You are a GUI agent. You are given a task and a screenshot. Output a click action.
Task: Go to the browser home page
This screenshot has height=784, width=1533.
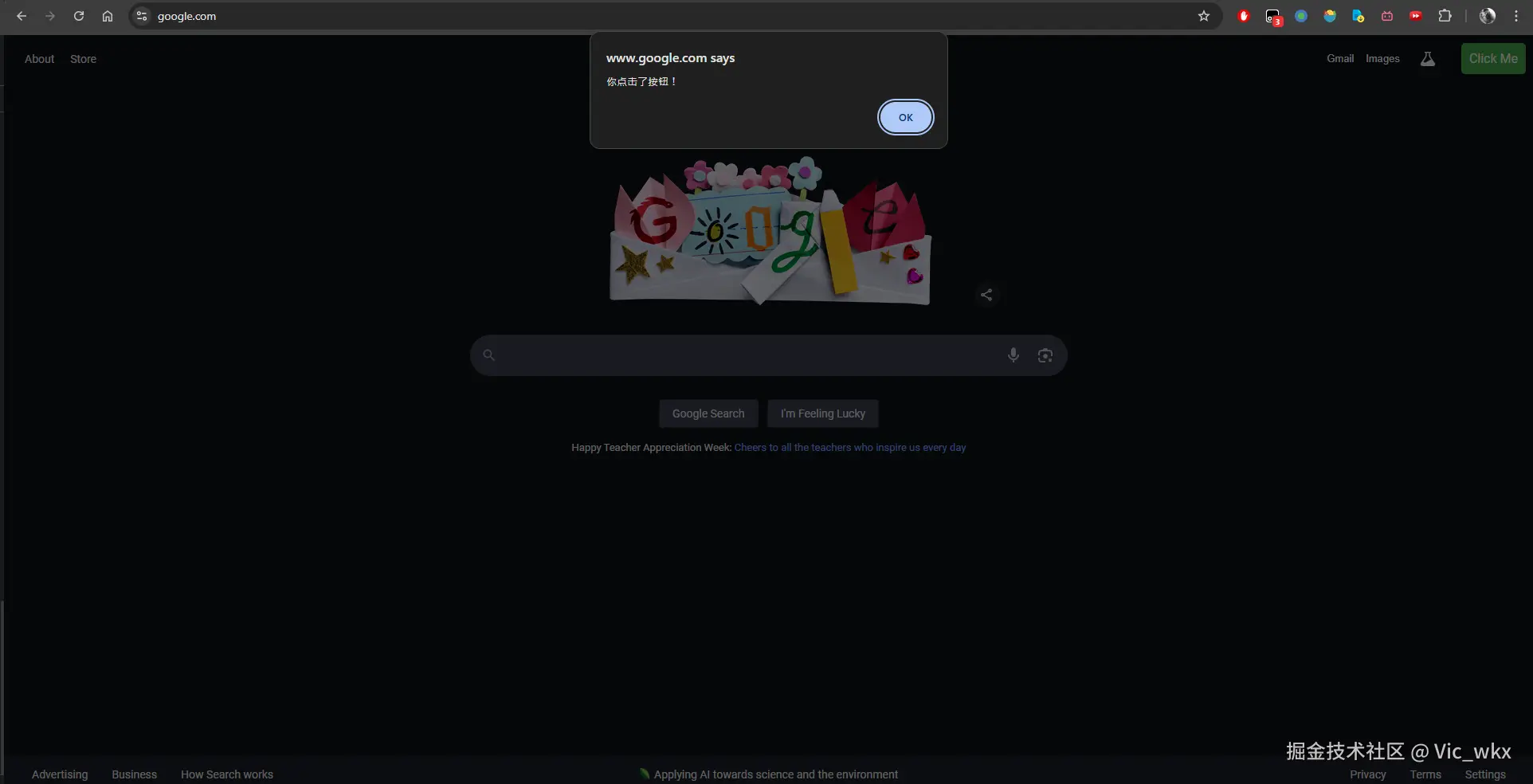(108, 16)
